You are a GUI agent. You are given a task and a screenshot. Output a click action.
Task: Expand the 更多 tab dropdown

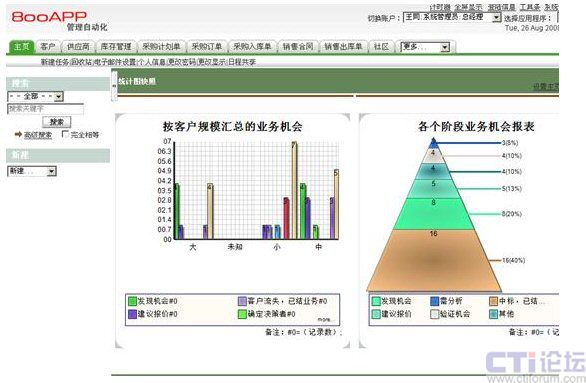[425, 47]
